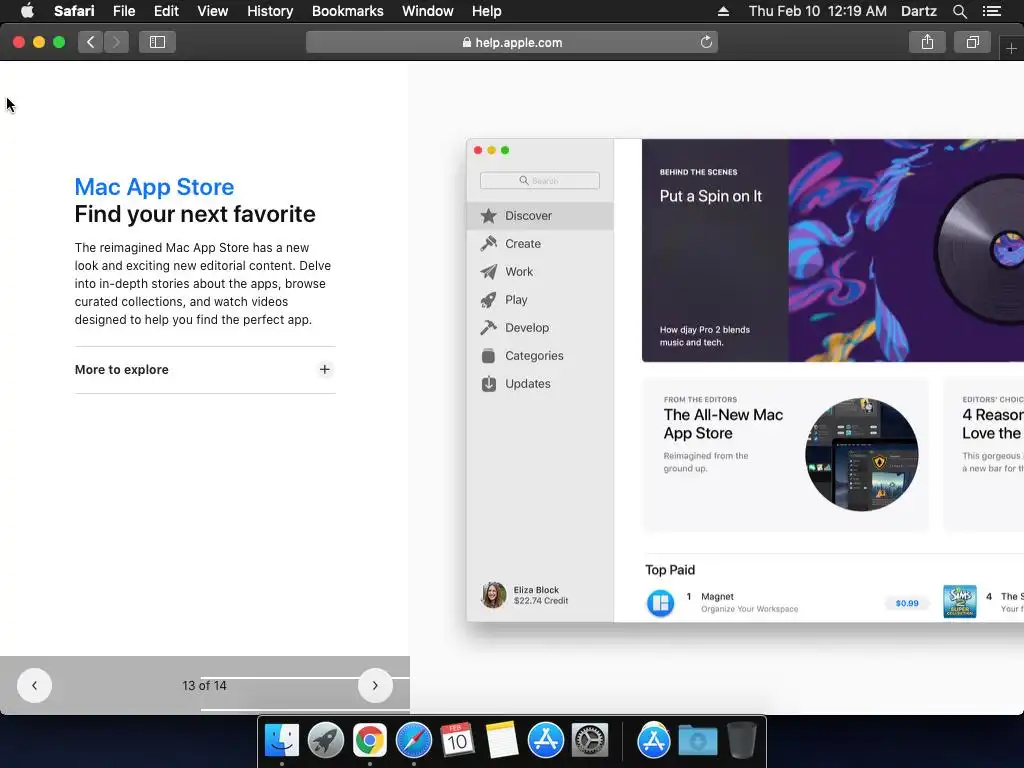Viewport: 1024px width, 768px height.
Task: Open Safari from the Dock
Action: [413, 741]
